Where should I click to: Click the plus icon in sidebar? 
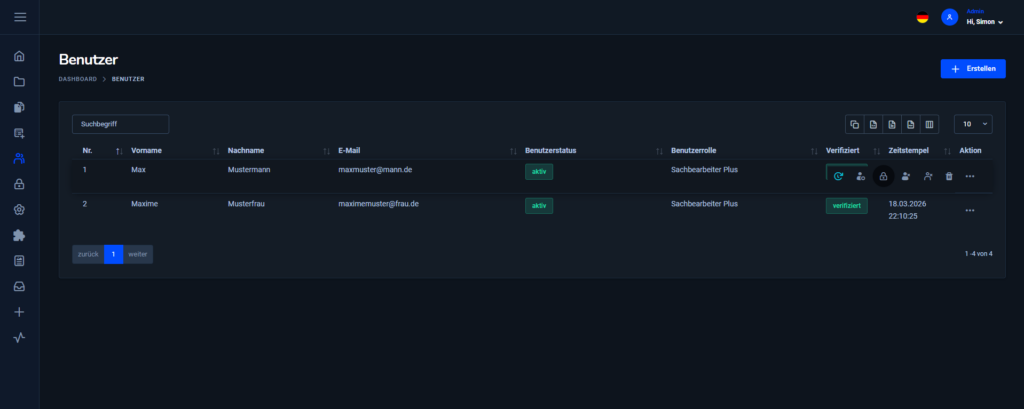[19, 312]
